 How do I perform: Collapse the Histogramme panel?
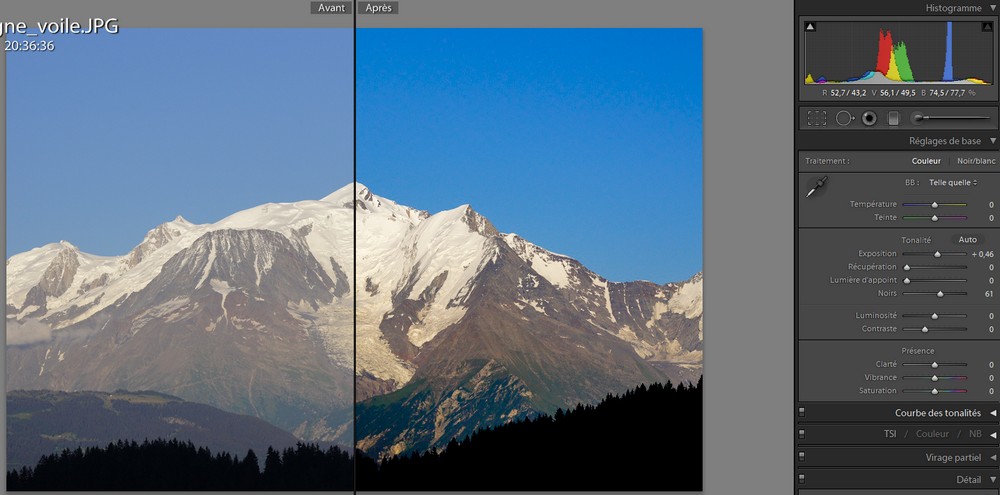click(992, 8)
